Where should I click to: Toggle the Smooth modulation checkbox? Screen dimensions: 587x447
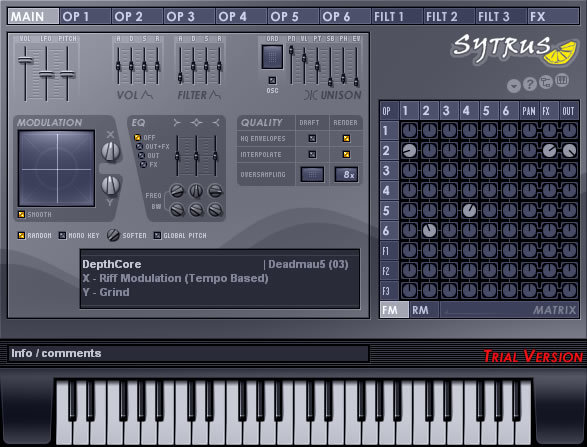[21, 215]
